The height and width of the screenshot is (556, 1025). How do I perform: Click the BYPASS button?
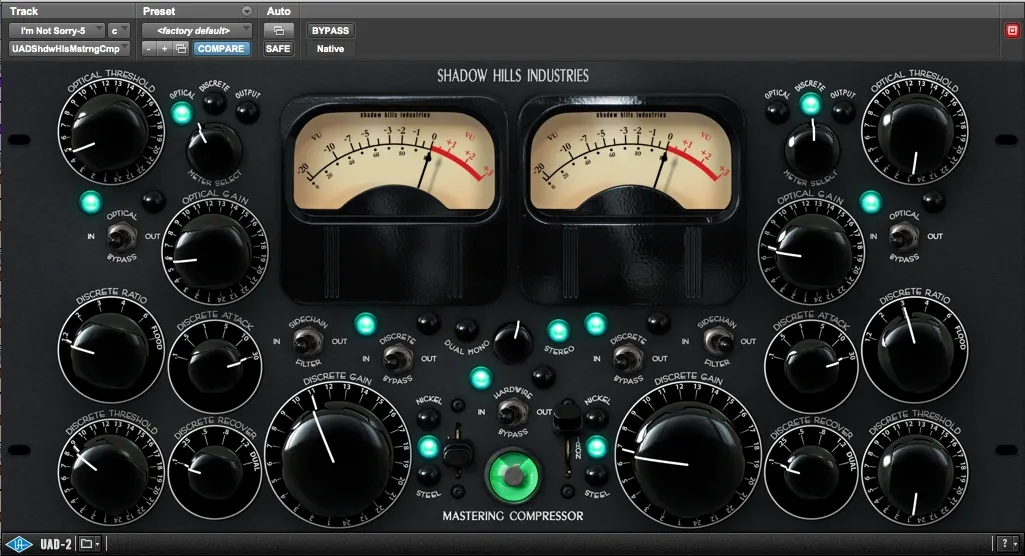coord(330,31)
